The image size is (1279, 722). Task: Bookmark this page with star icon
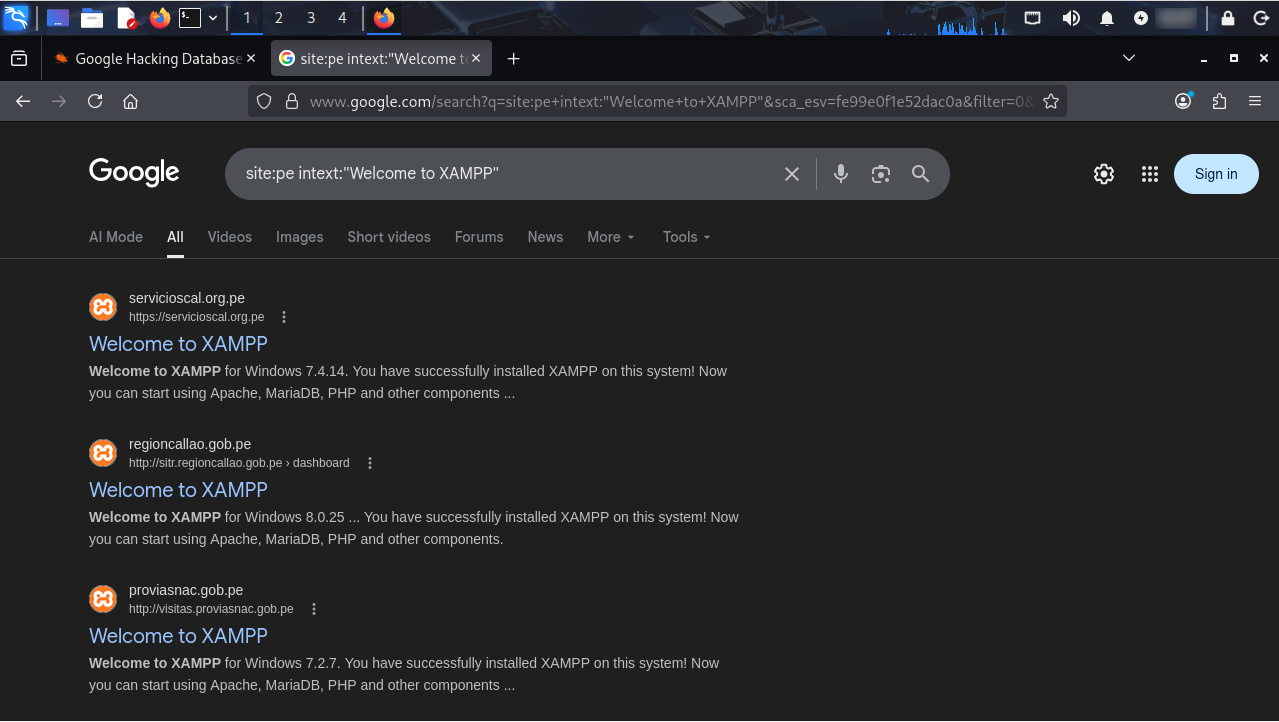pyautogui.click(x=1050, y=101)
